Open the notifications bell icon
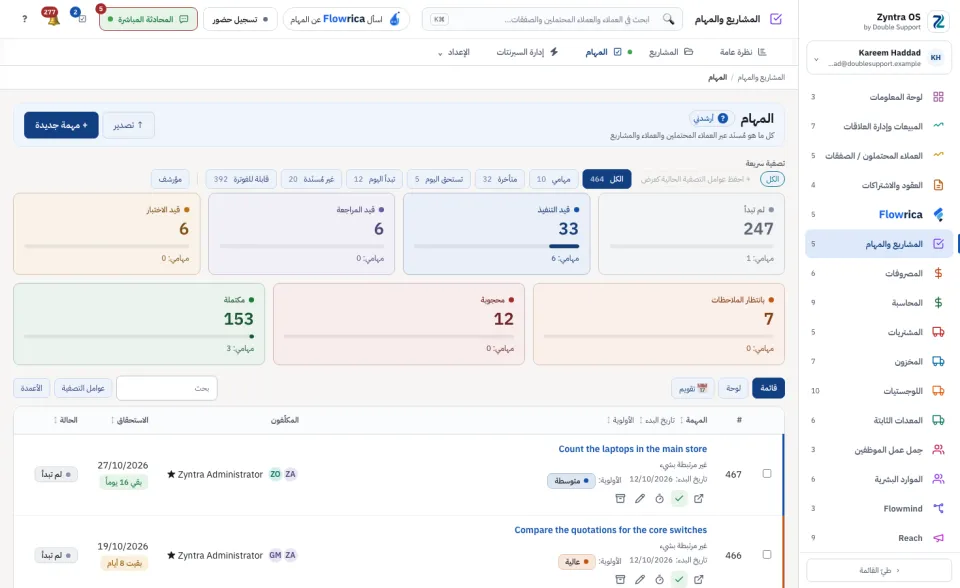Image resolution: width=960 pixels, height=588 pixels. click(53, 18)
